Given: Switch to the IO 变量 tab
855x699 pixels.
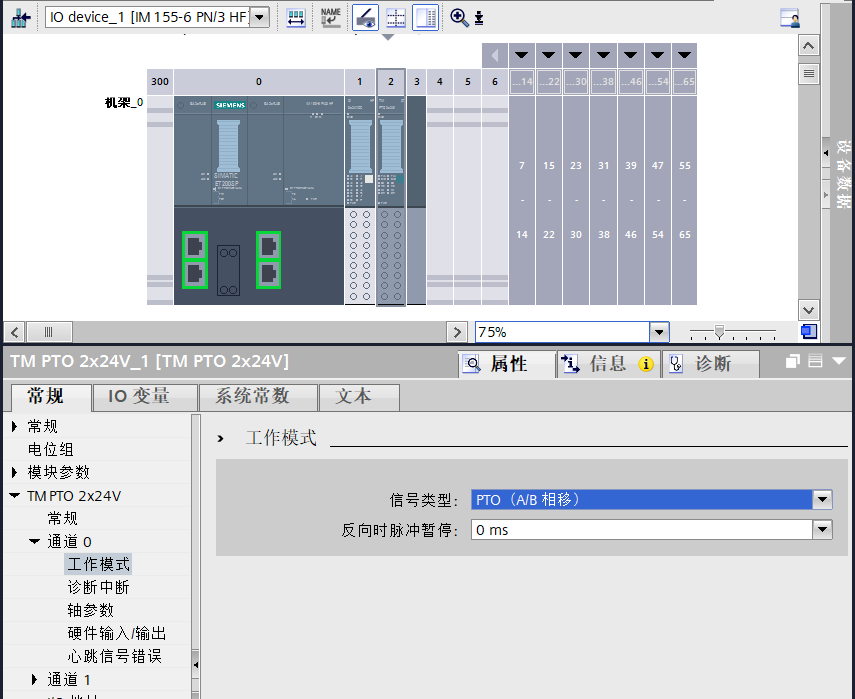Looking at the screenshot, I should click(139, 397).
